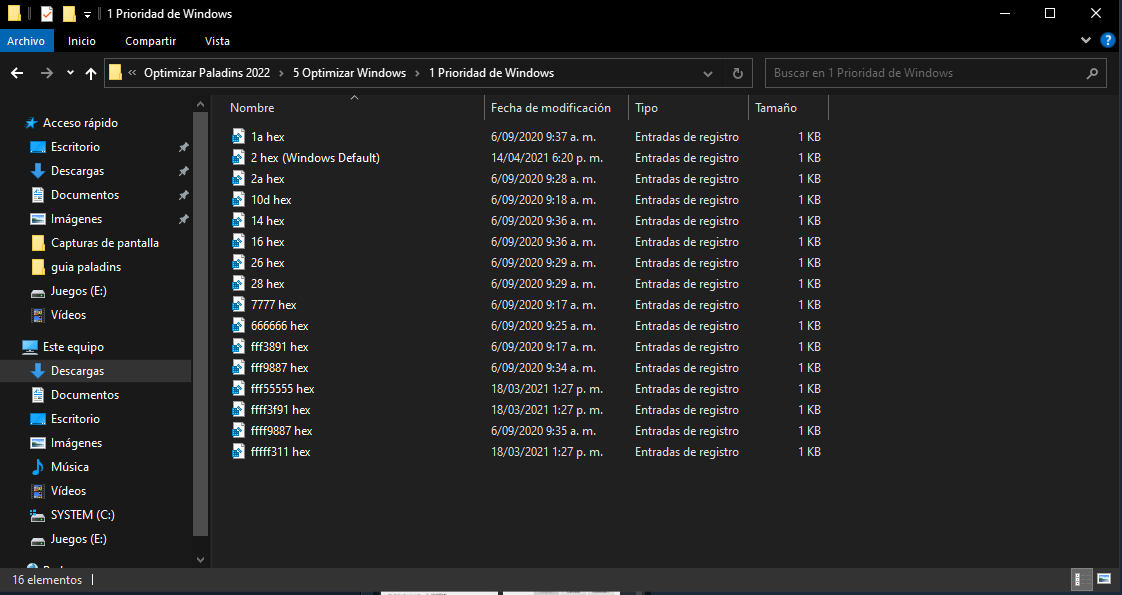Screen dimensions: 1122x595
Task: Refresh the current folder view
Action: (738, 73)
